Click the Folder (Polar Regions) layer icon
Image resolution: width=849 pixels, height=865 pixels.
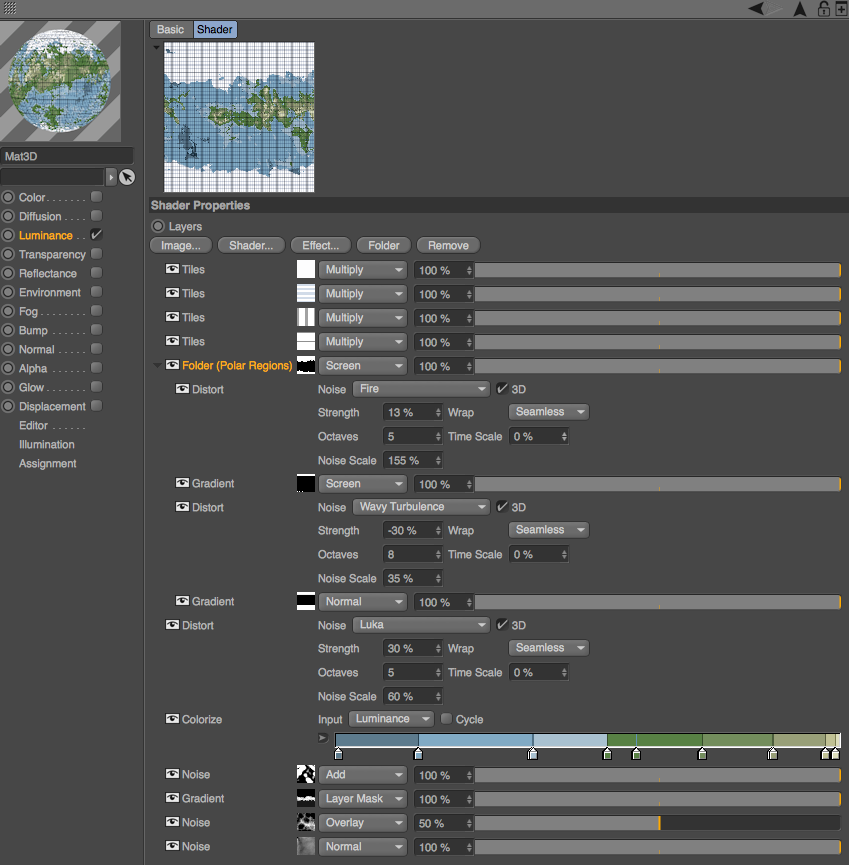(172, 365)
